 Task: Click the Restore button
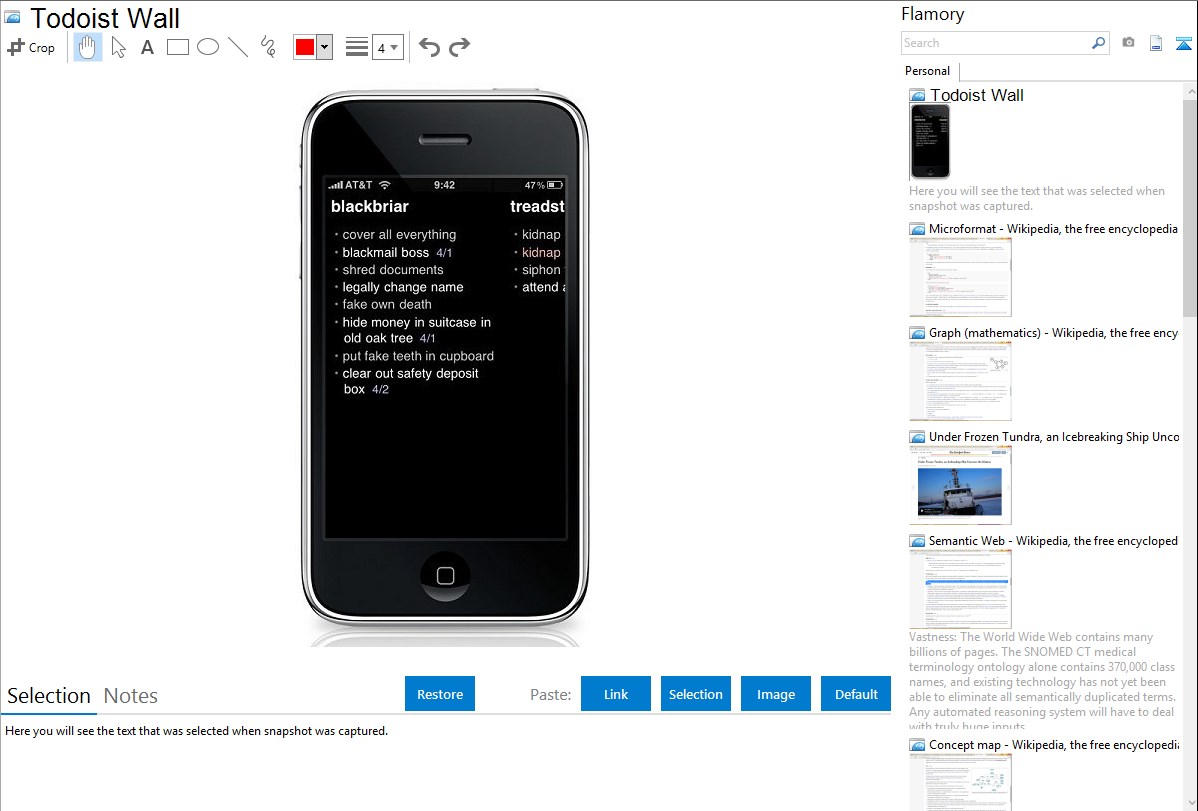pos(440,694)
